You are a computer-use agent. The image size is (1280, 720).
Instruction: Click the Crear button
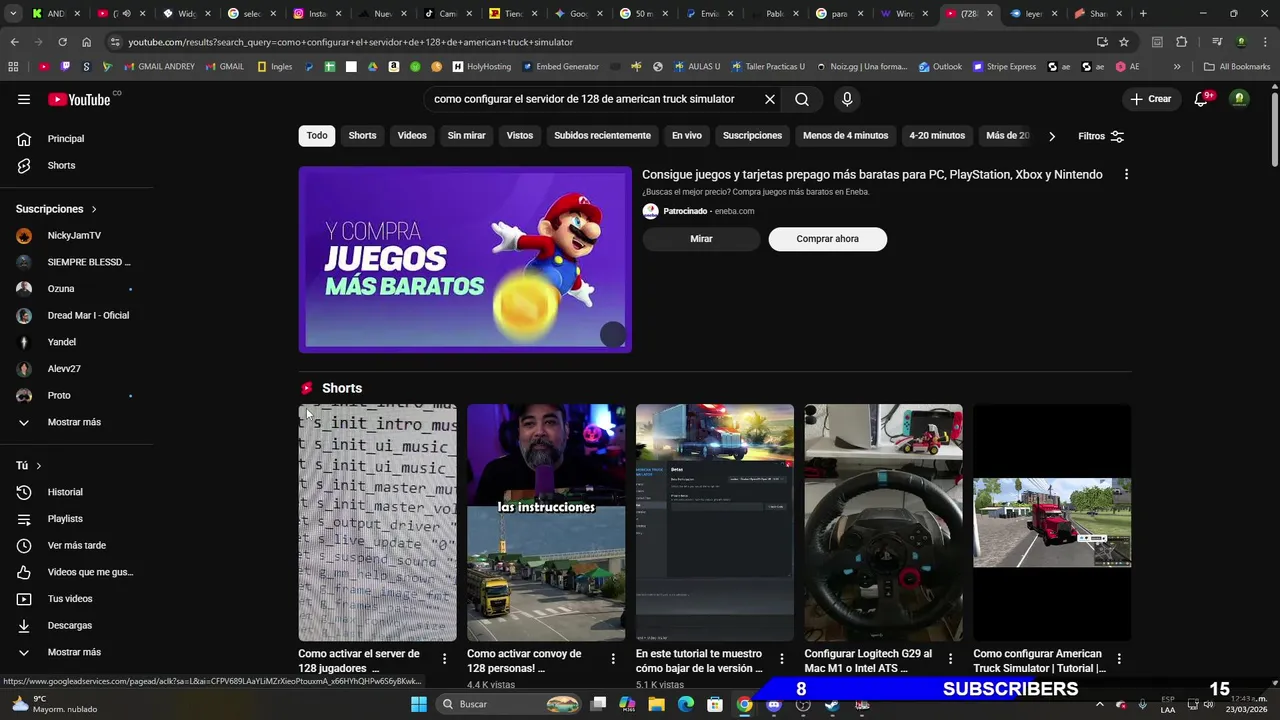[1150, 99]
